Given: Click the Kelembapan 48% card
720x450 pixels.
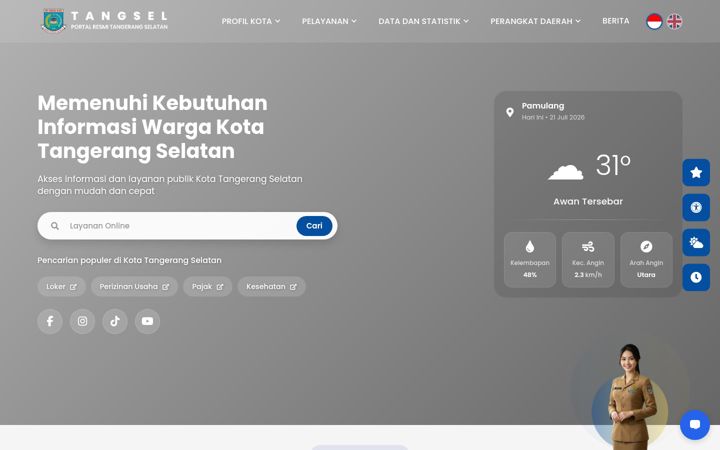Looking at the screenshot, I should pos(530,260).
